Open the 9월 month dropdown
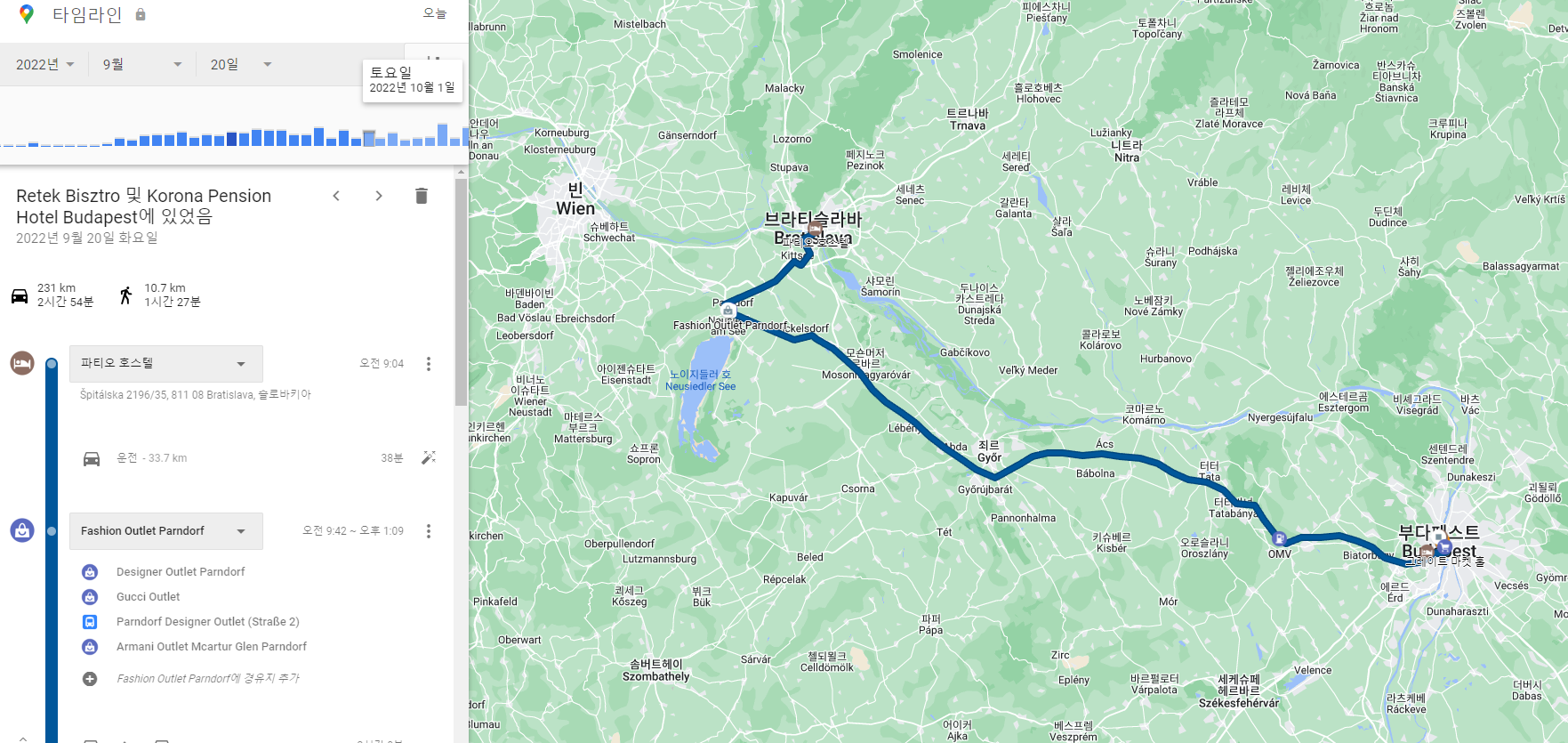This screenshot has width=1568, height=743. [142, 64]
